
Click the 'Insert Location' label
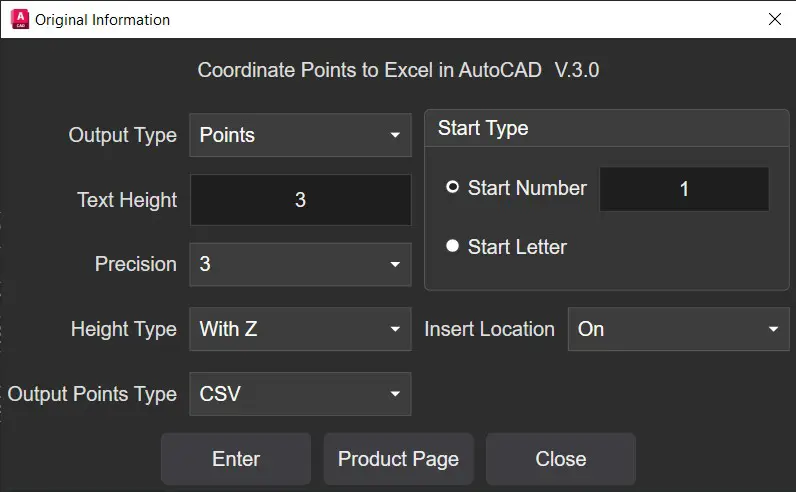click(x=489, y=329)
